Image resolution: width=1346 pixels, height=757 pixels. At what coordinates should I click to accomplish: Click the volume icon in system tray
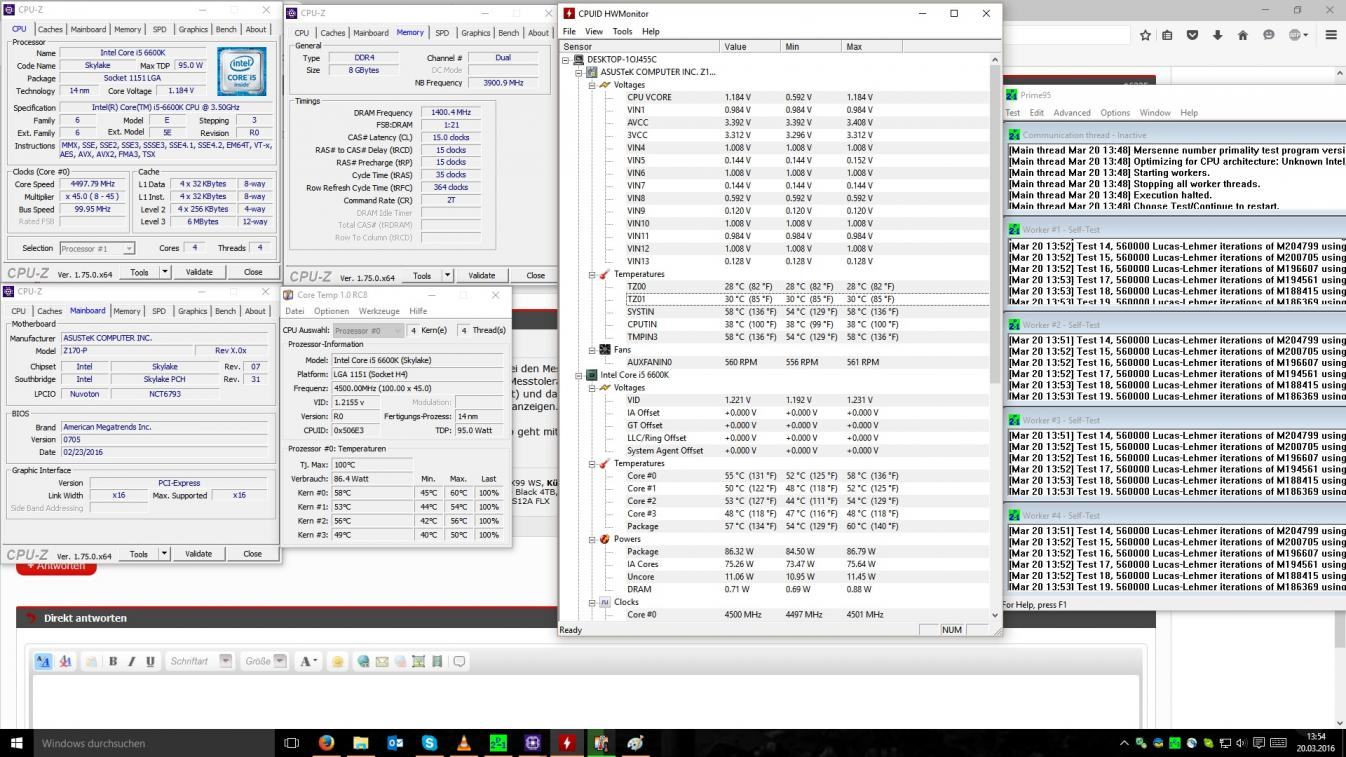(x=1242, y=743)
